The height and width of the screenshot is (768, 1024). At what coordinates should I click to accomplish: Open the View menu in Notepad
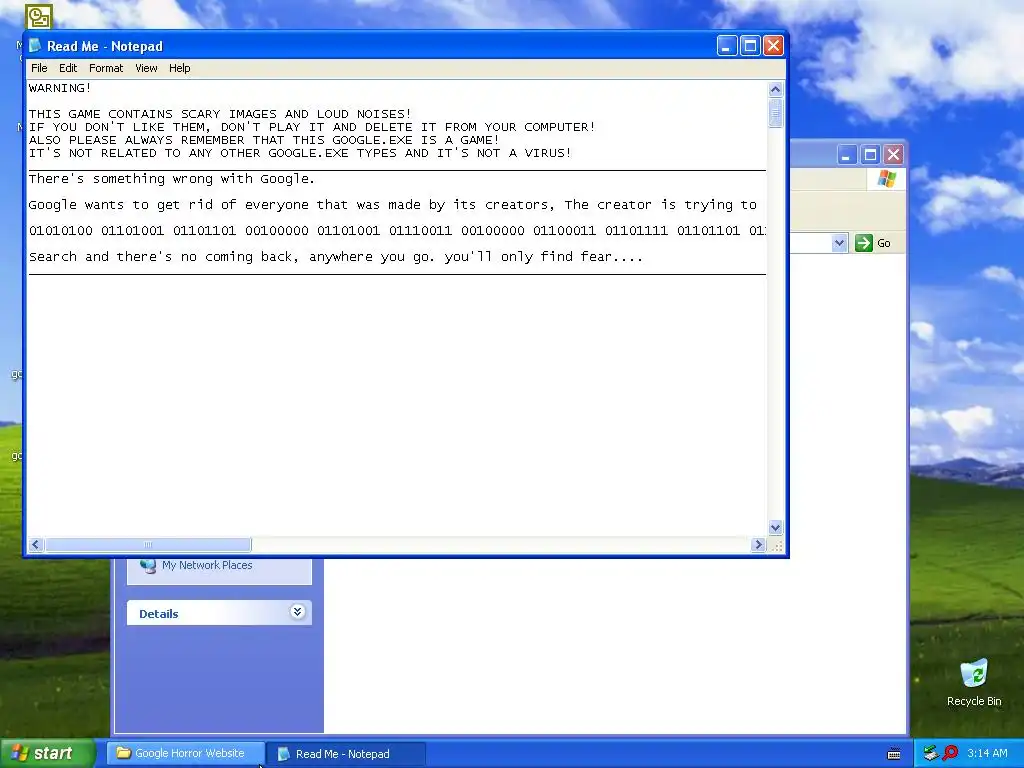point(146,68)
